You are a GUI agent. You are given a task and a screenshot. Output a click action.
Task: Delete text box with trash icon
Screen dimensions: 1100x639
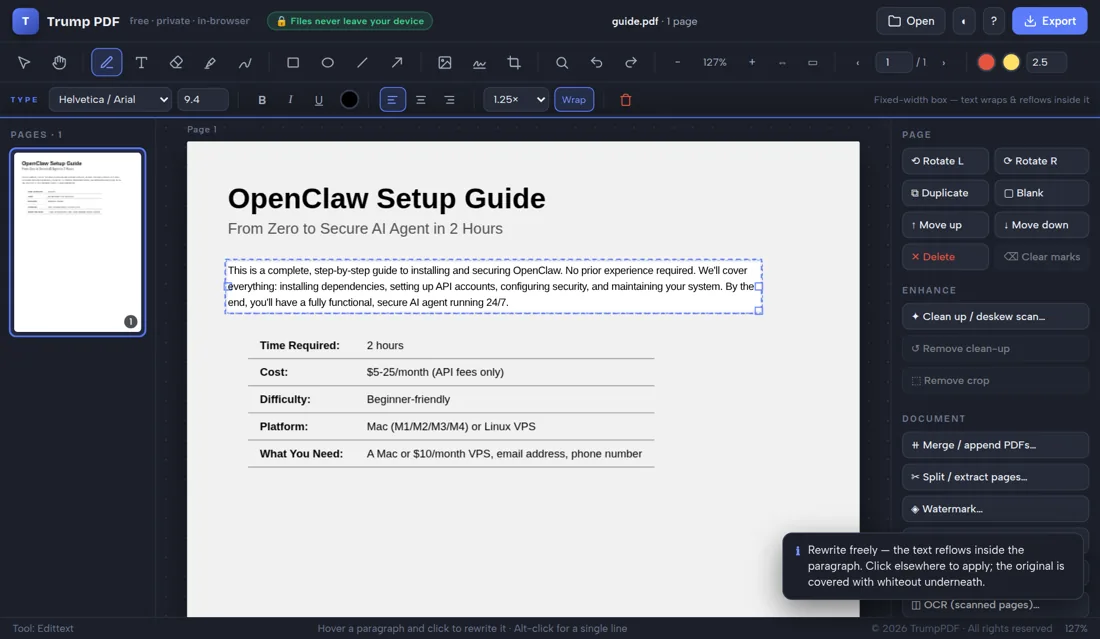click(626, 100)
